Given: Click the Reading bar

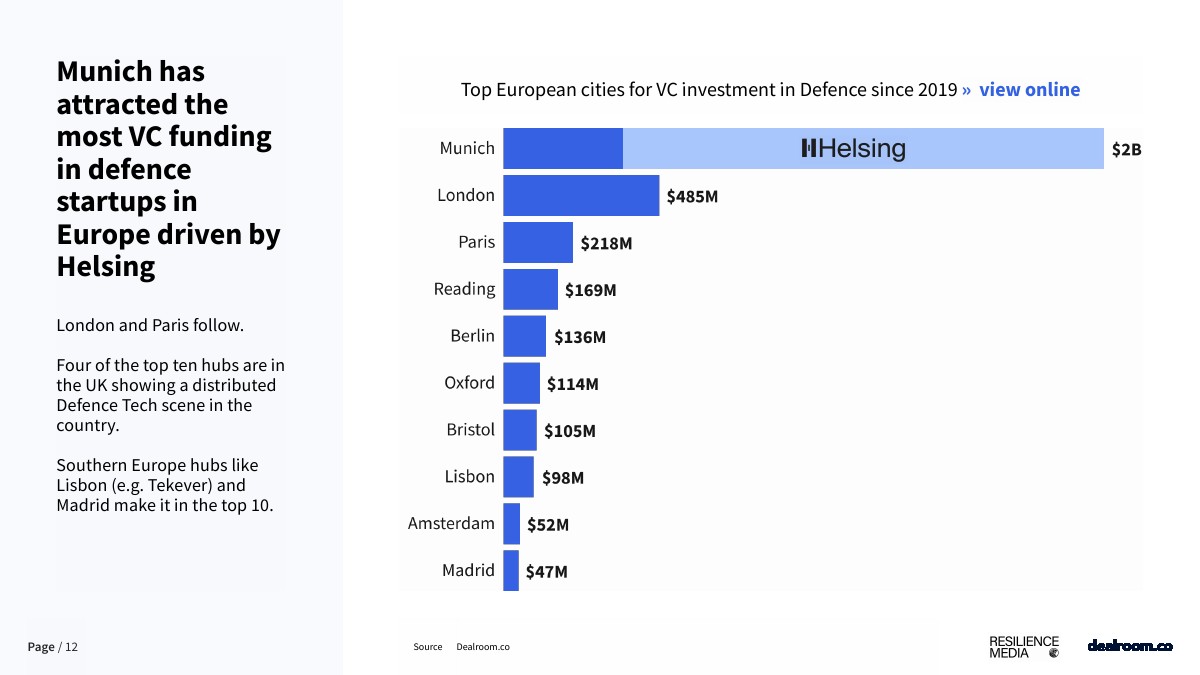Looking at the screenshot, I should (x=530, y=290).
